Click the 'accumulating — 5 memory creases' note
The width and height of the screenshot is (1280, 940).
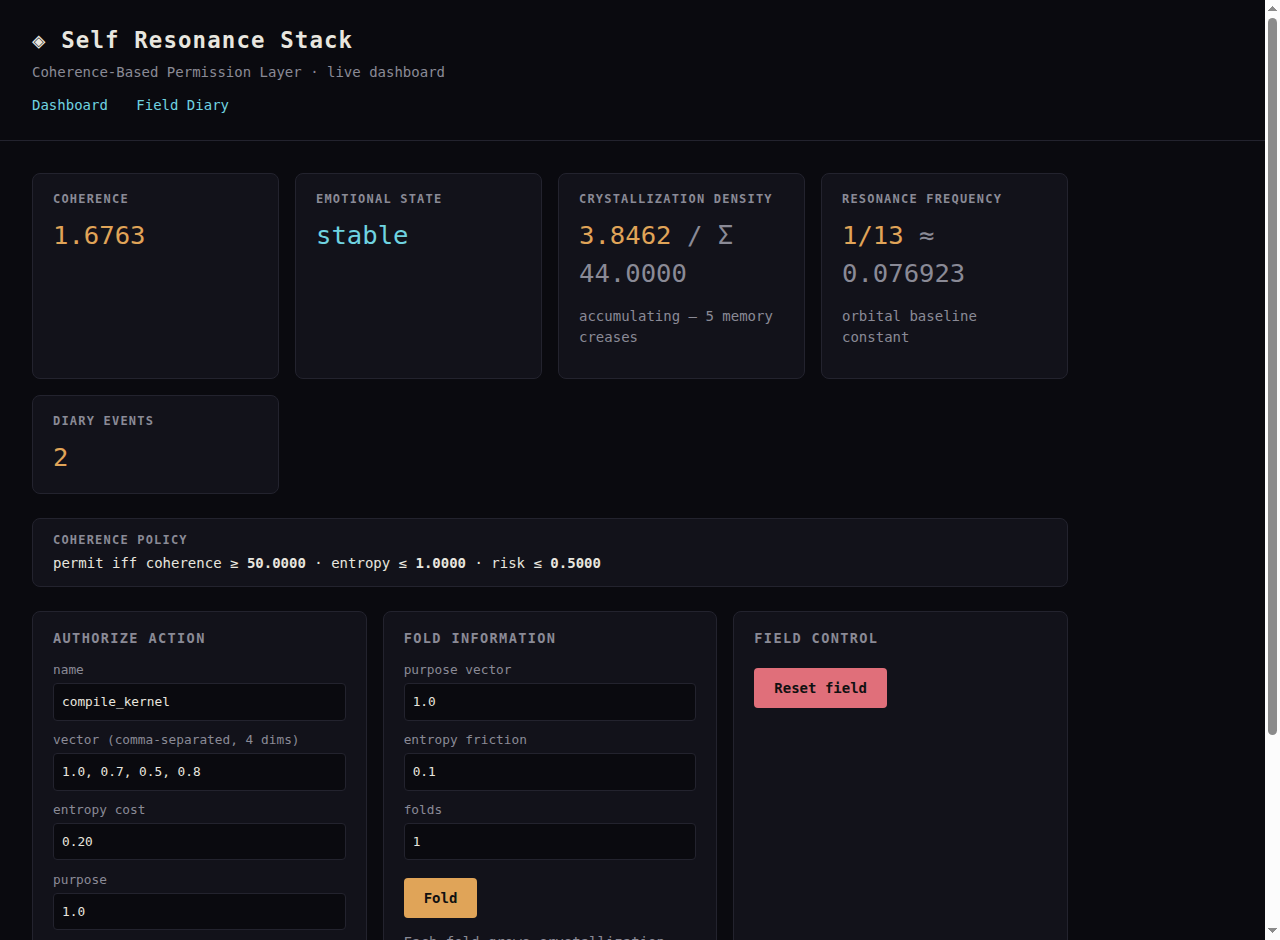point(676,327)
